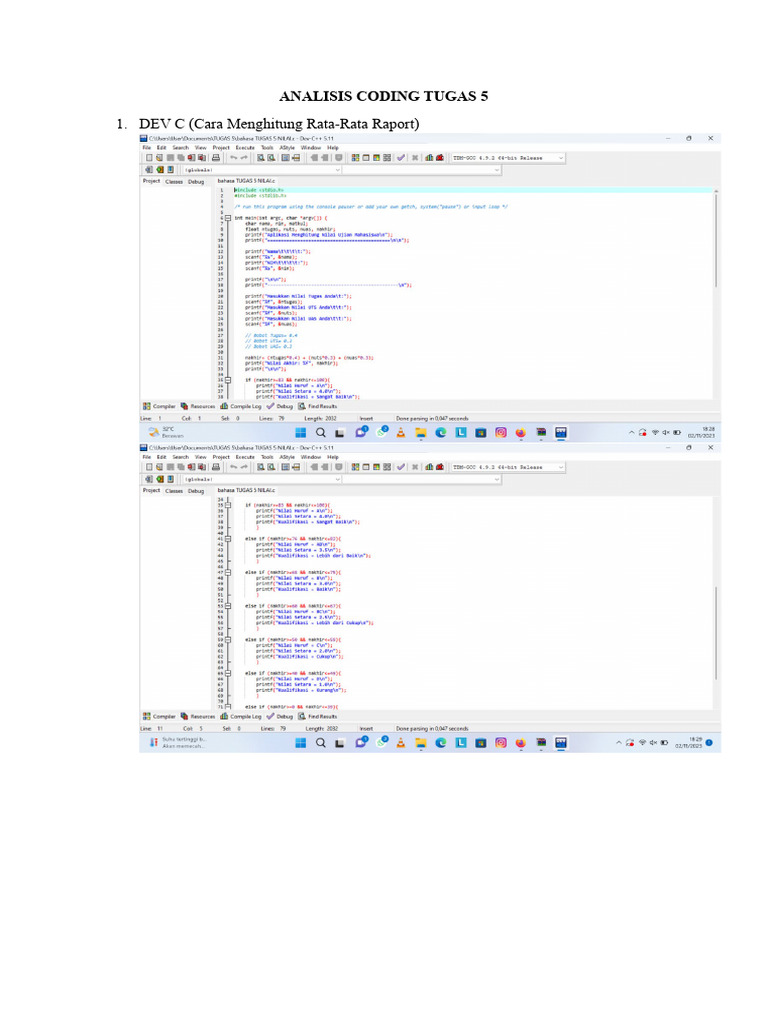Collapse fold marker at line 65 else-if block

click(x=228, y=673)
